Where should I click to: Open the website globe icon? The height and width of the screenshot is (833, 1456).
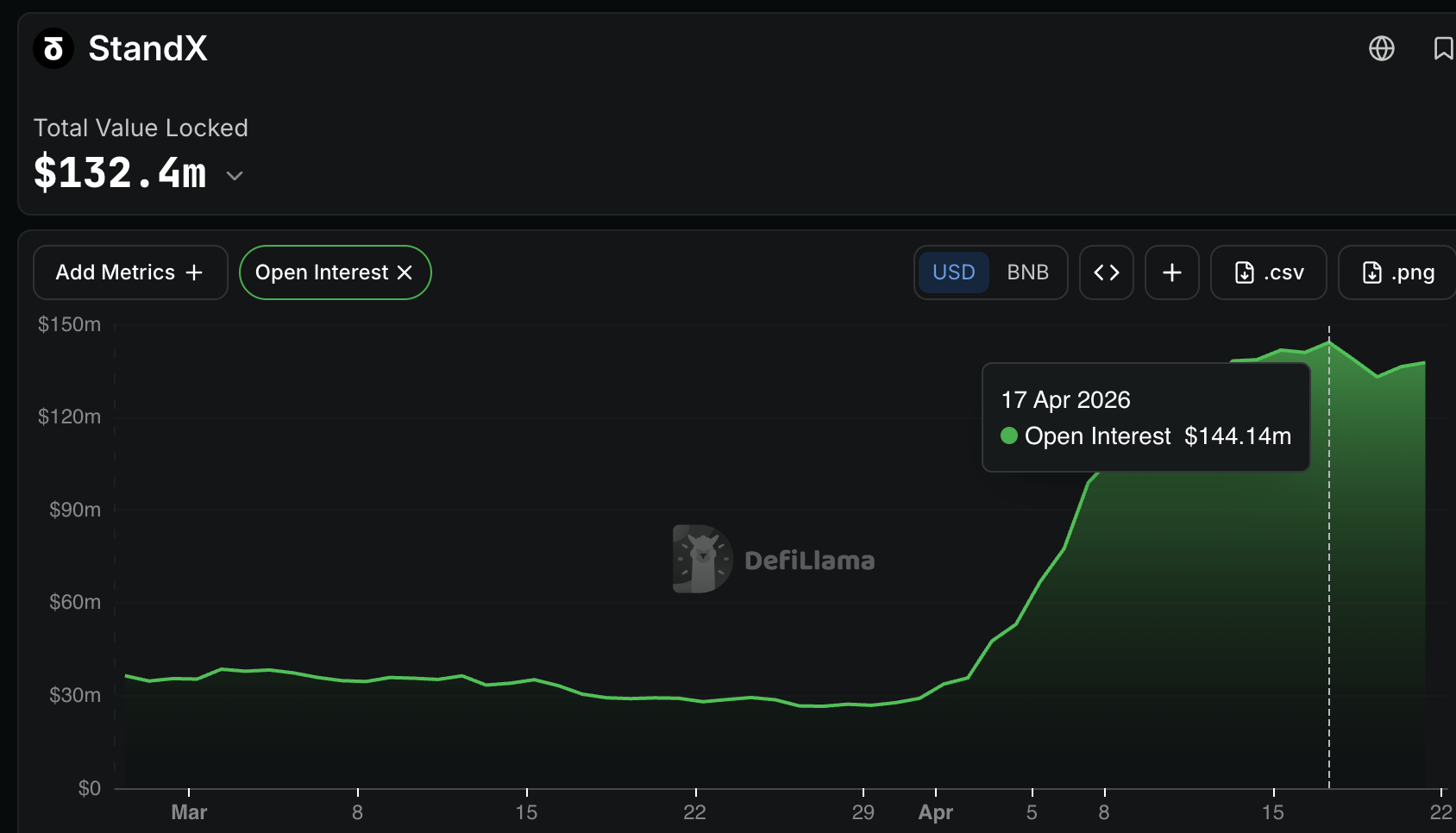click(1382, 48)
